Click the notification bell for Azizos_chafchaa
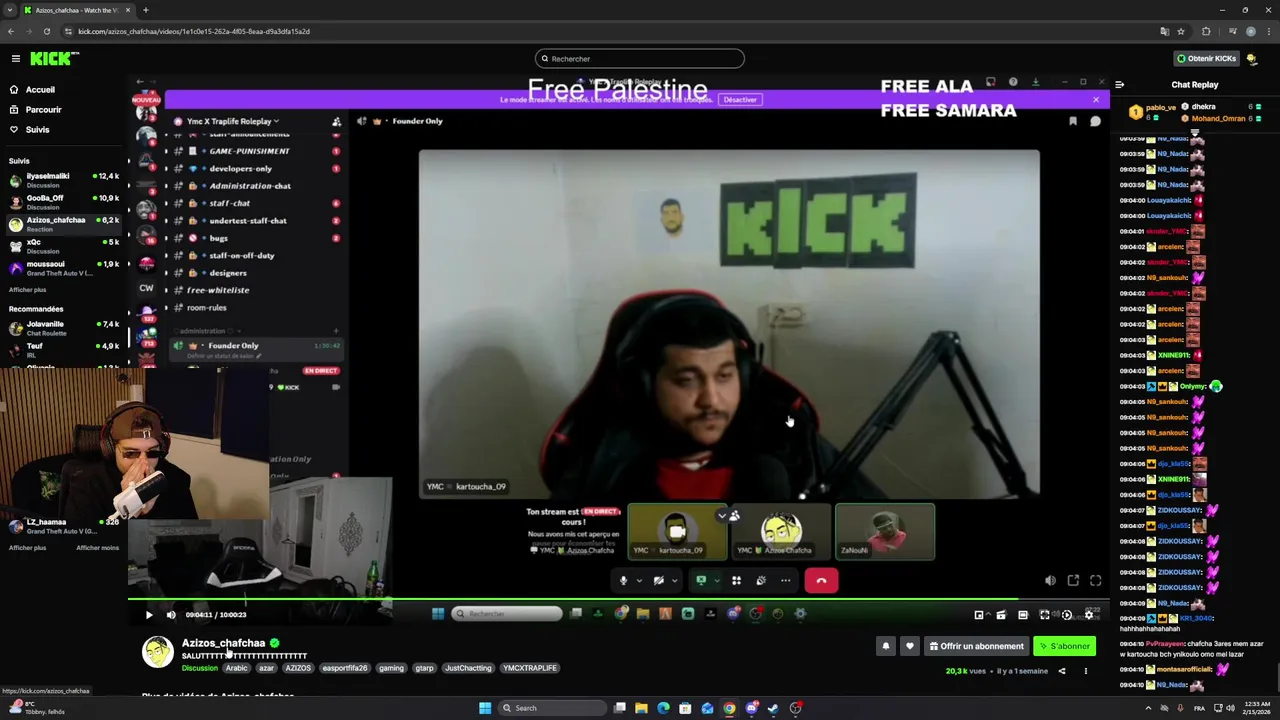 tap(885, 646)
